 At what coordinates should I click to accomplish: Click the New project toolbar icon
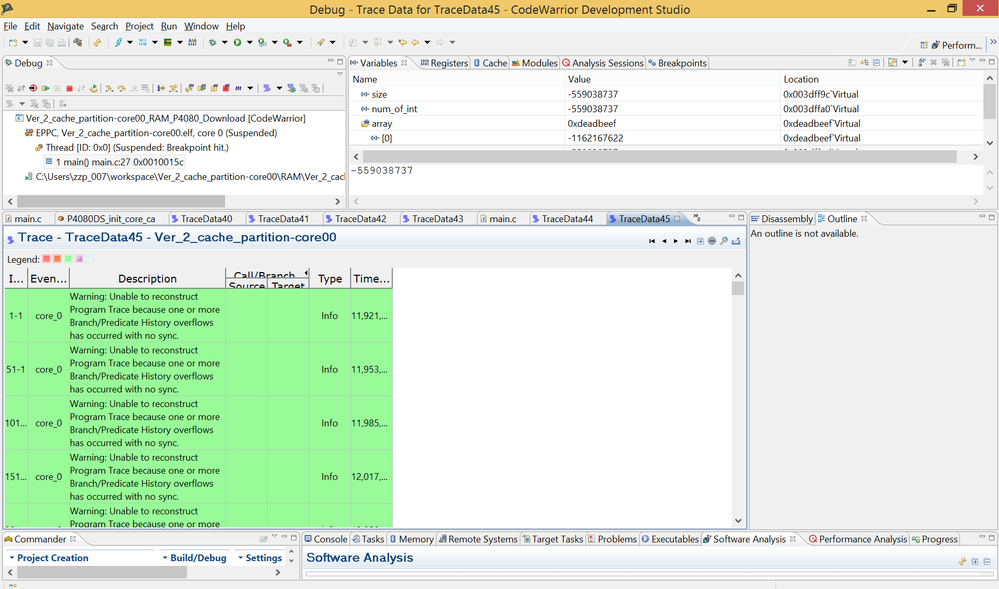[13, 42]
